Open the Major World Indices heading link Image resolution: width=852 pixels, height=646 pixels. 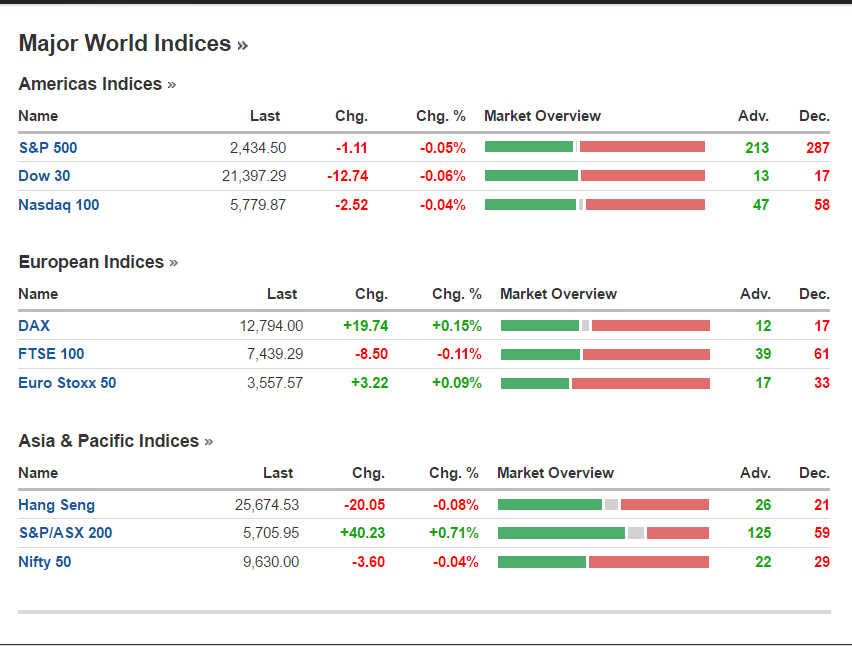coord(133,44)
